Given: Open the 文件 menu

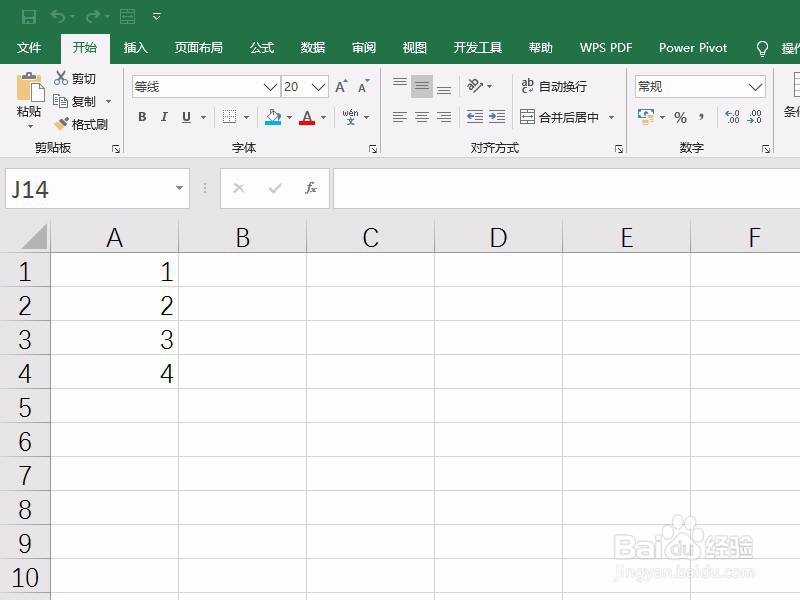Looking at the screenshot, I should [29, 47].
